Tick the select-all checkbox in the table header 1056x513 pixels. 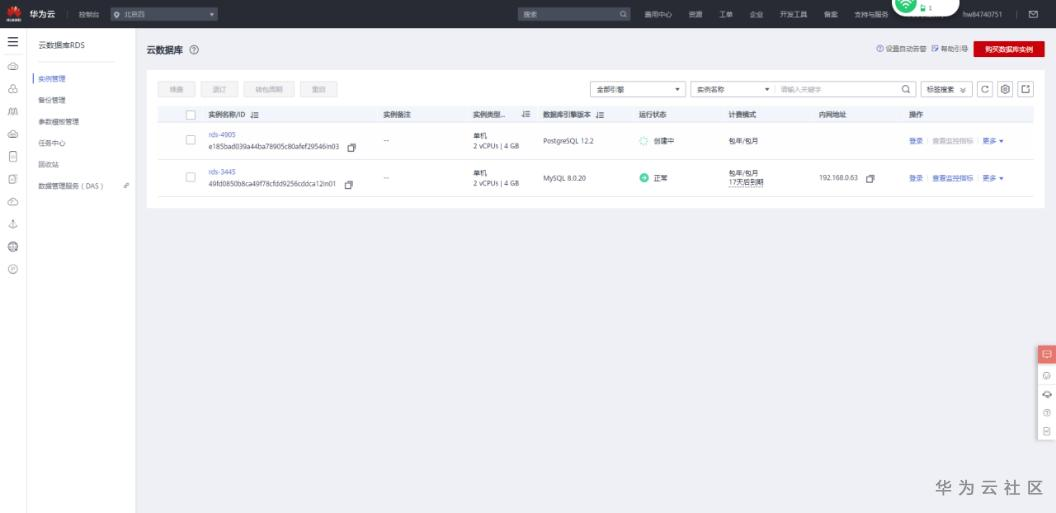coord(191,115)
